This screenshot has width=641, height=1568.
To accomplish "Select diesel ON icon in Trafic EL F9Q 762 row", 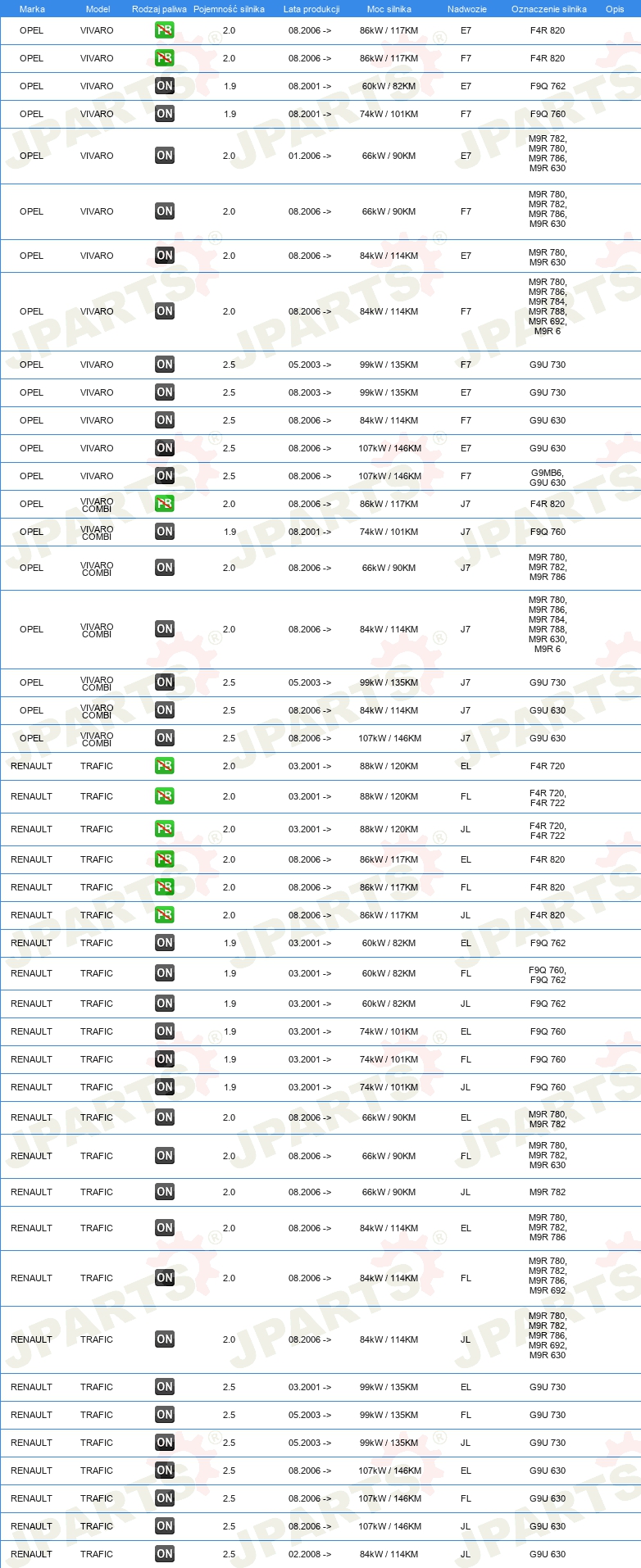I will click(x=165, y=943).
